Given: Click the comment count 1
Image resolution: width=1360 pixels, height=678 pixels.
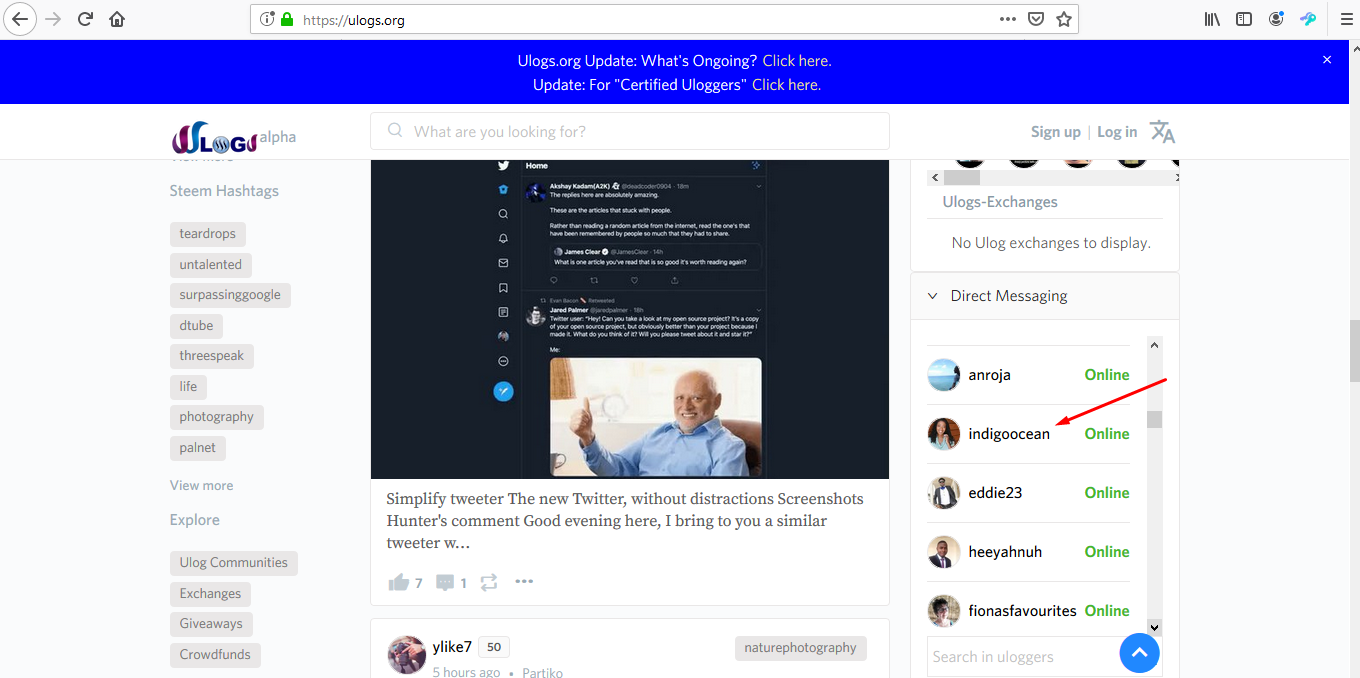Looking at the screenshot, I should 464,583.
